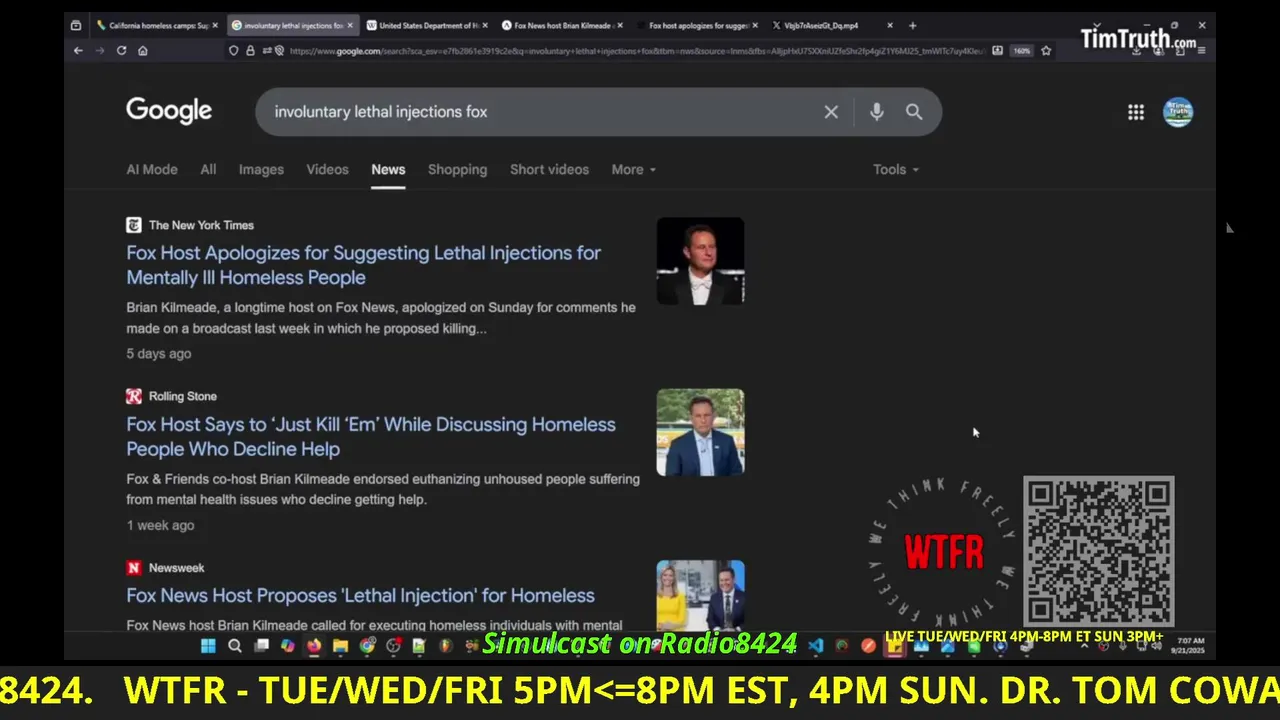Open Visual Studio Code from taskbar
1280x720 pixels.
coord(815,646)
